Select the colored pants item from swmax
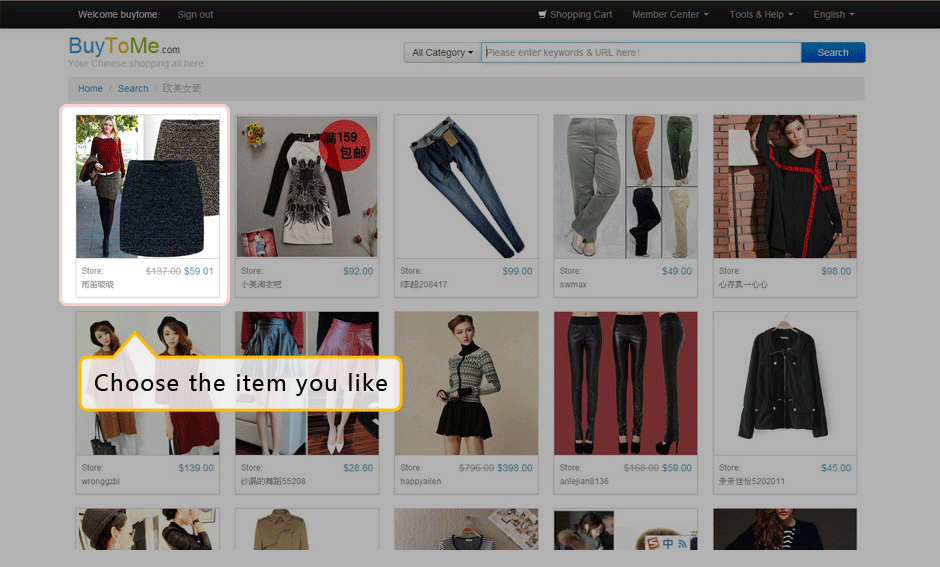Viewport: 940px width, 567px height. 625,187
